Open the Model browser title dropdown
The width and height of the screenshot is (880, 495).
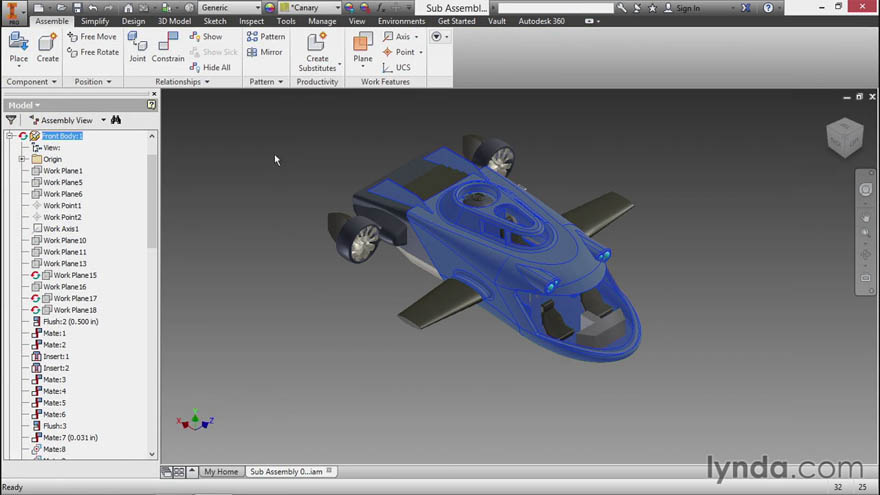click(x=24, y=105)
